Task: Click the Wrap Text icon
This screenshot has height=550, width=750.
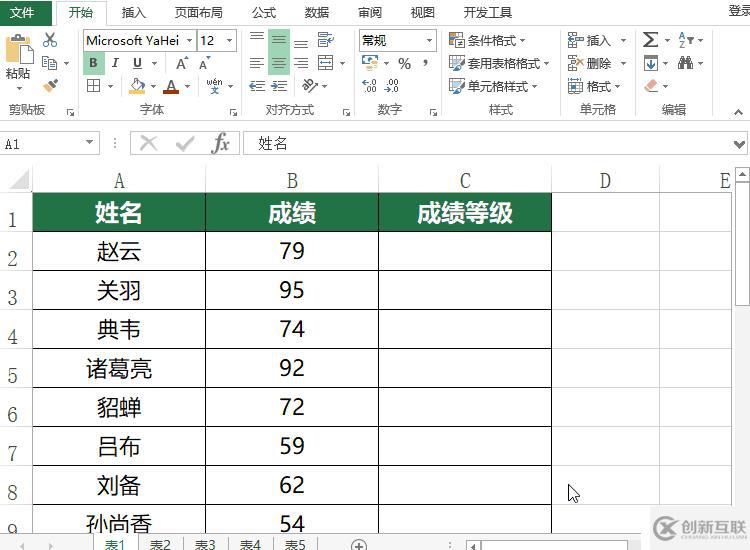Action: (326, 40)
